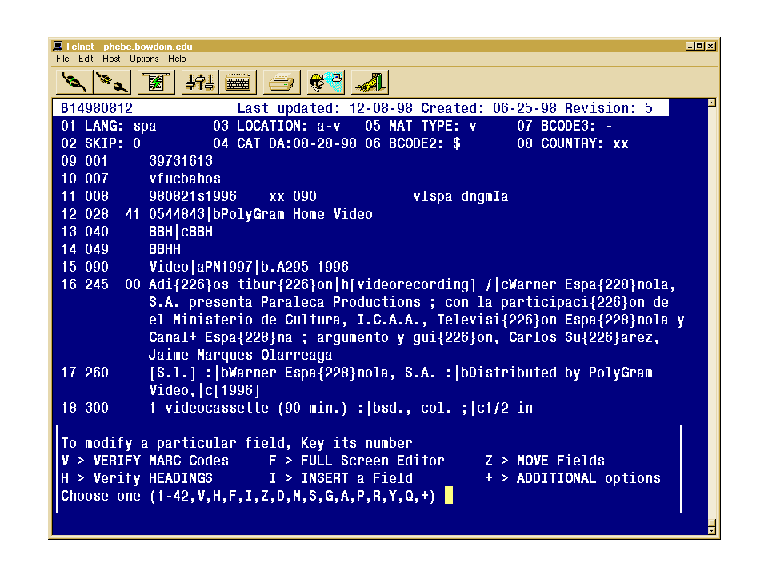Viewport: 768px width, 576px height.
Task: Click the '05 MAT TYPE: v' field
Action: 421,126
